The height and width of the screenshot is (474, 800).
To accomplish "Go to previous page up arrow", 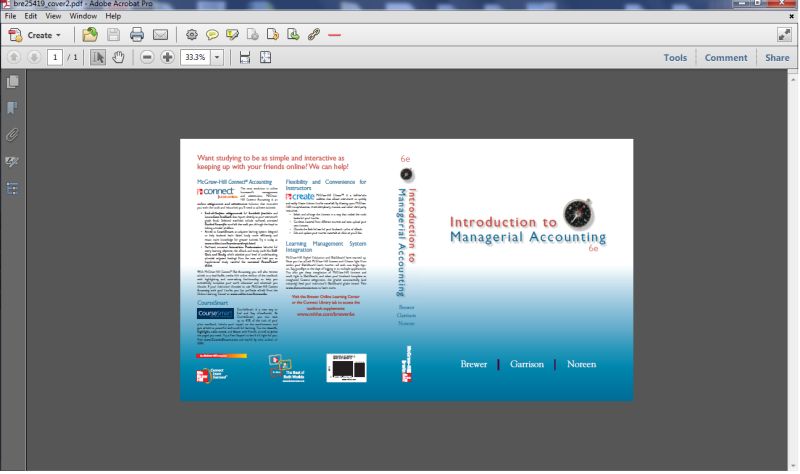I will pos(14,57).
